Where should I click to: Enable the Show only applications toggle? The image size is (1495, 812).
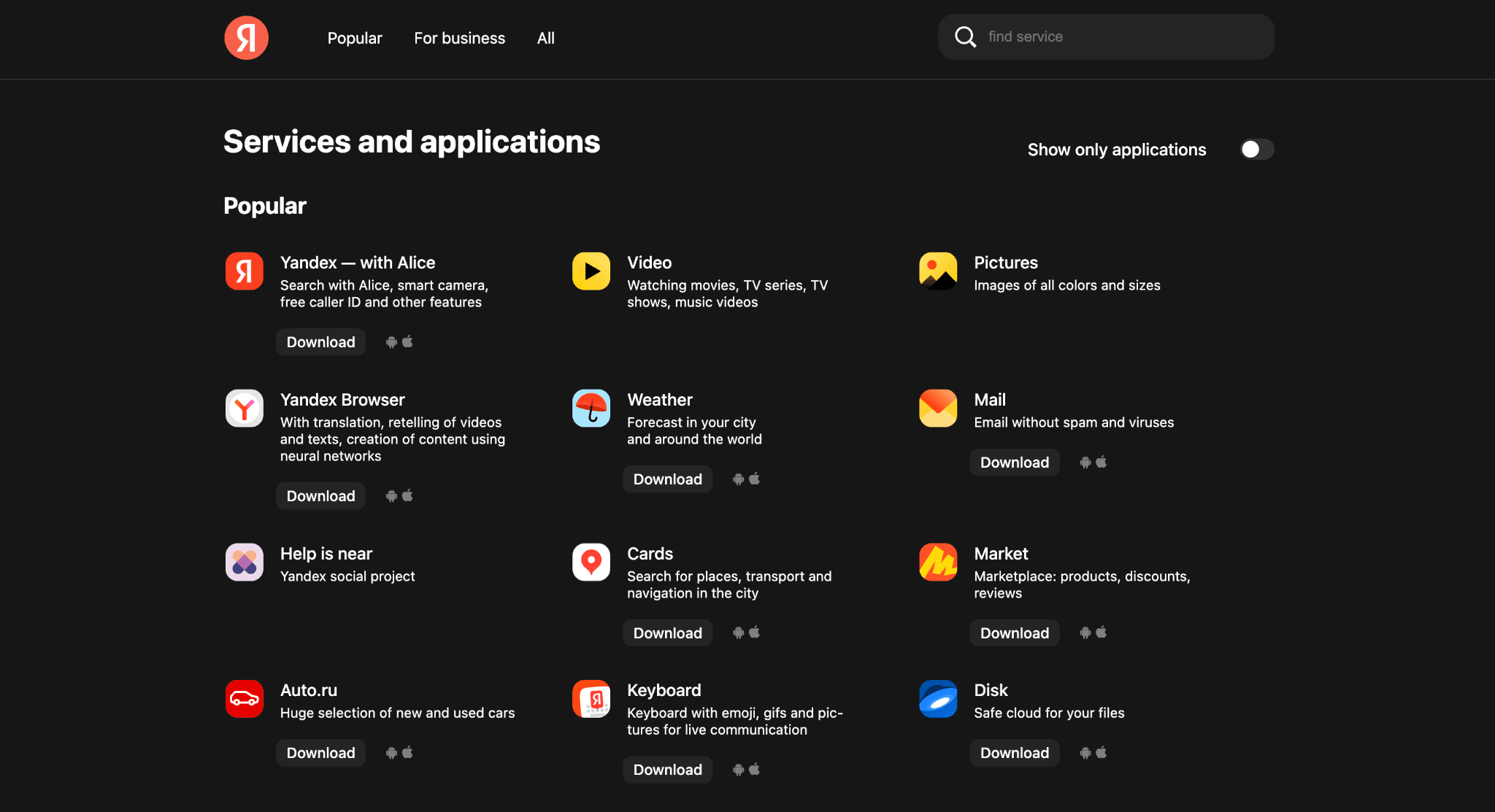pyautogui.click(x=1256, y=150)
